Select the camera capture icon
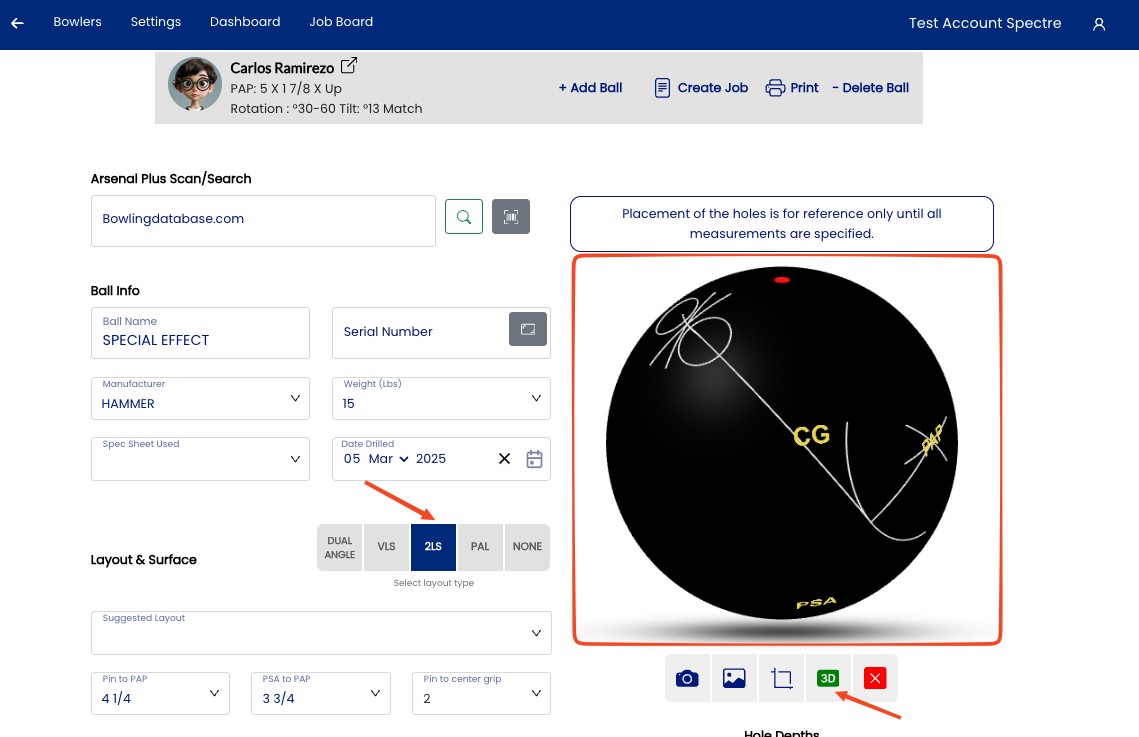This screenshot has height=737, width=1139. point(687,678)
